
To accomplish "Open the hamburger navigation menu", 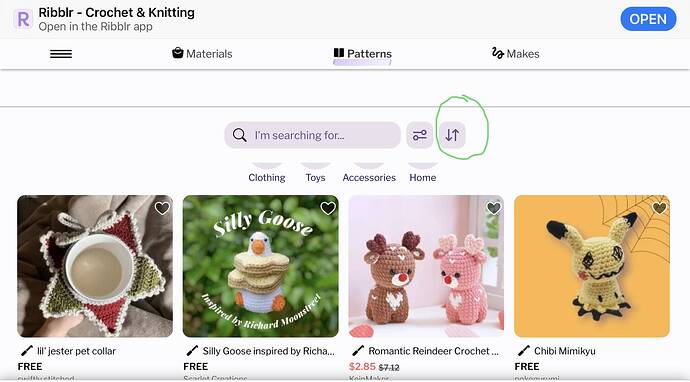I will pos(61,54).
